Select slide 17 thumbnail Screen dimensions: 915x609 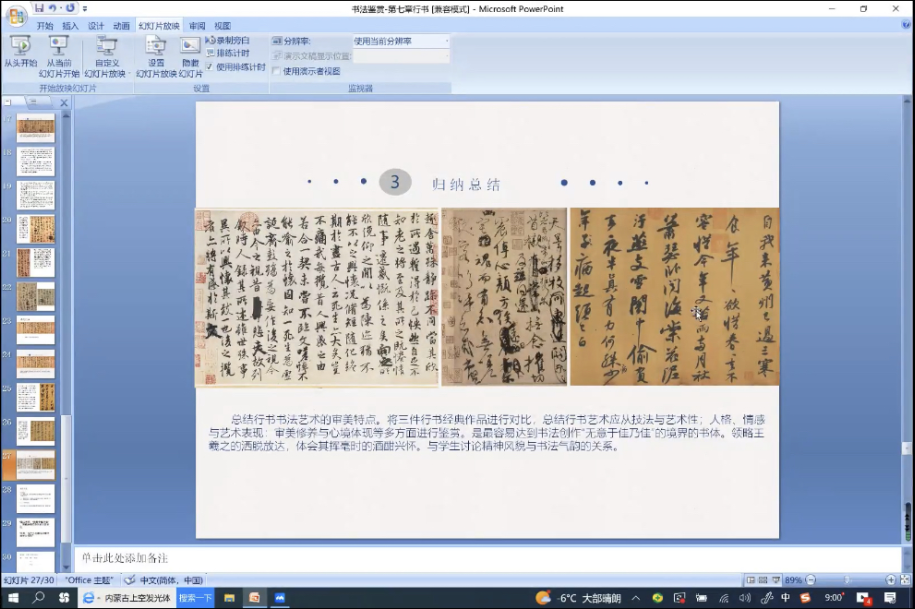[x=36, y=128]
